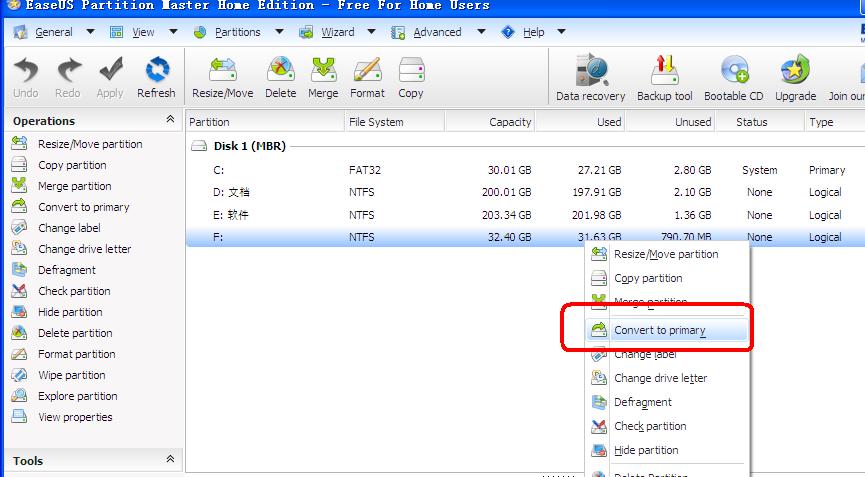Image resolution: width=865 pixels, height=477 pixels.
Task: Refresh the disk list
Action: [x=157, y=71]
